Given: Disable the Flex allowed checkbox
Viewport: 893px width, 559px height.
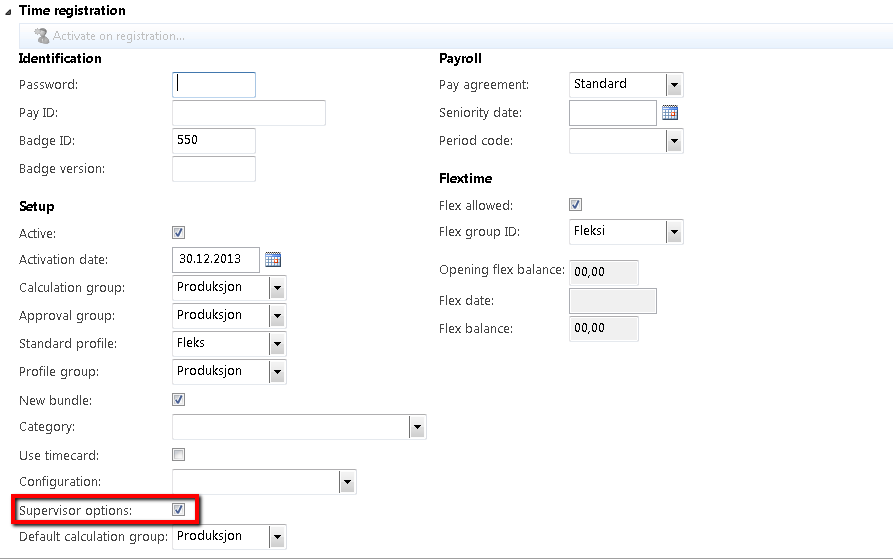Looking at the screenshot, I should pyautogui.click(x=575, y=205).
